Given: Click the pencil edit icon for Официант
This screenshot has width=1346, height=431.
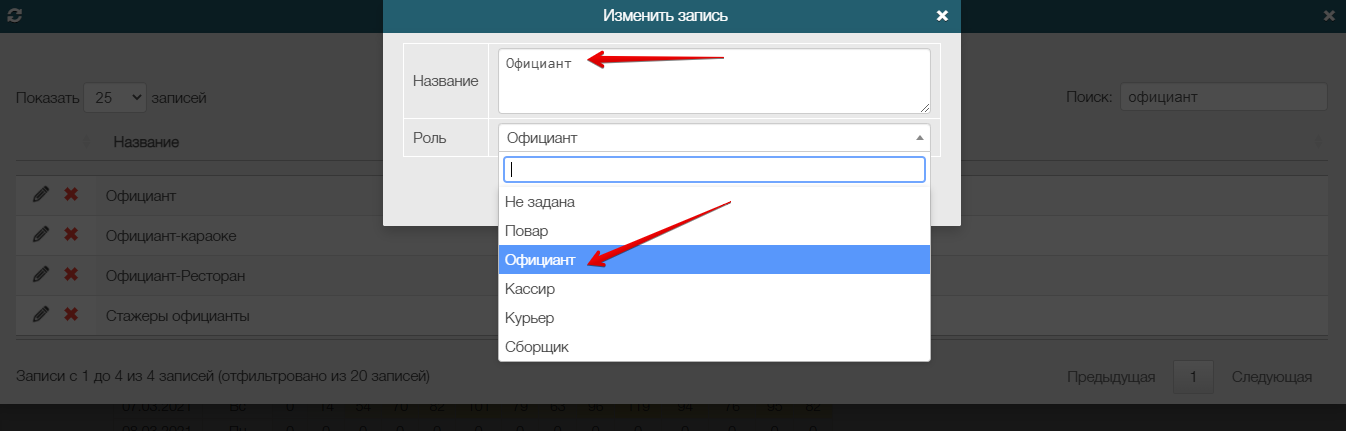Looking at the screenshot, I should tap(41, 195).
